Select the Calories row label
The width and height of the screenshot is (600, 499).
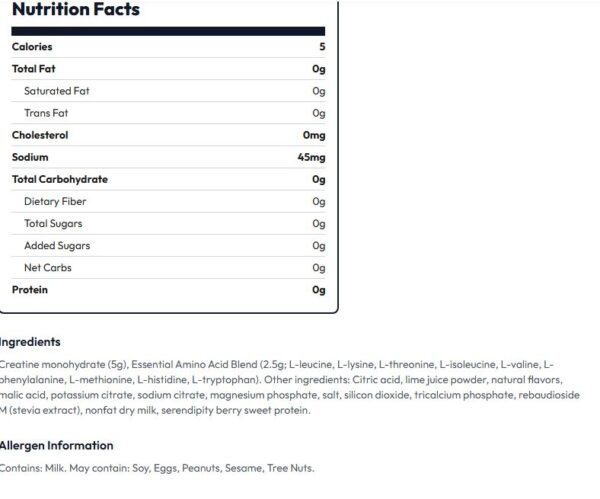coord(32,47)
